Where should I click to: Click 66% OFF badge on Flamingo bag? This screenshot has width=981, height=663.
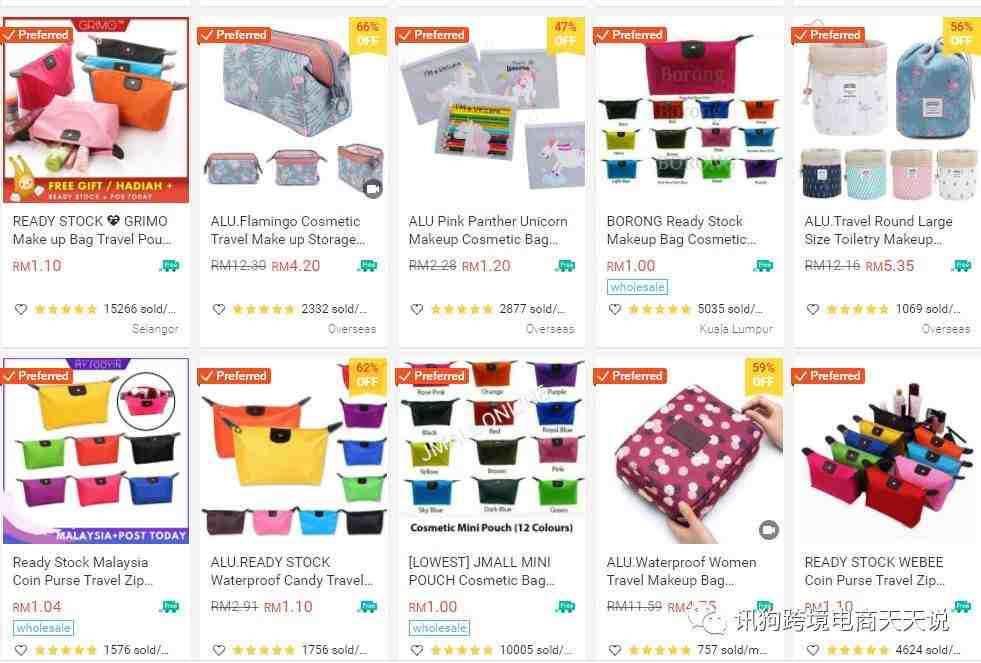coord(367,34)
